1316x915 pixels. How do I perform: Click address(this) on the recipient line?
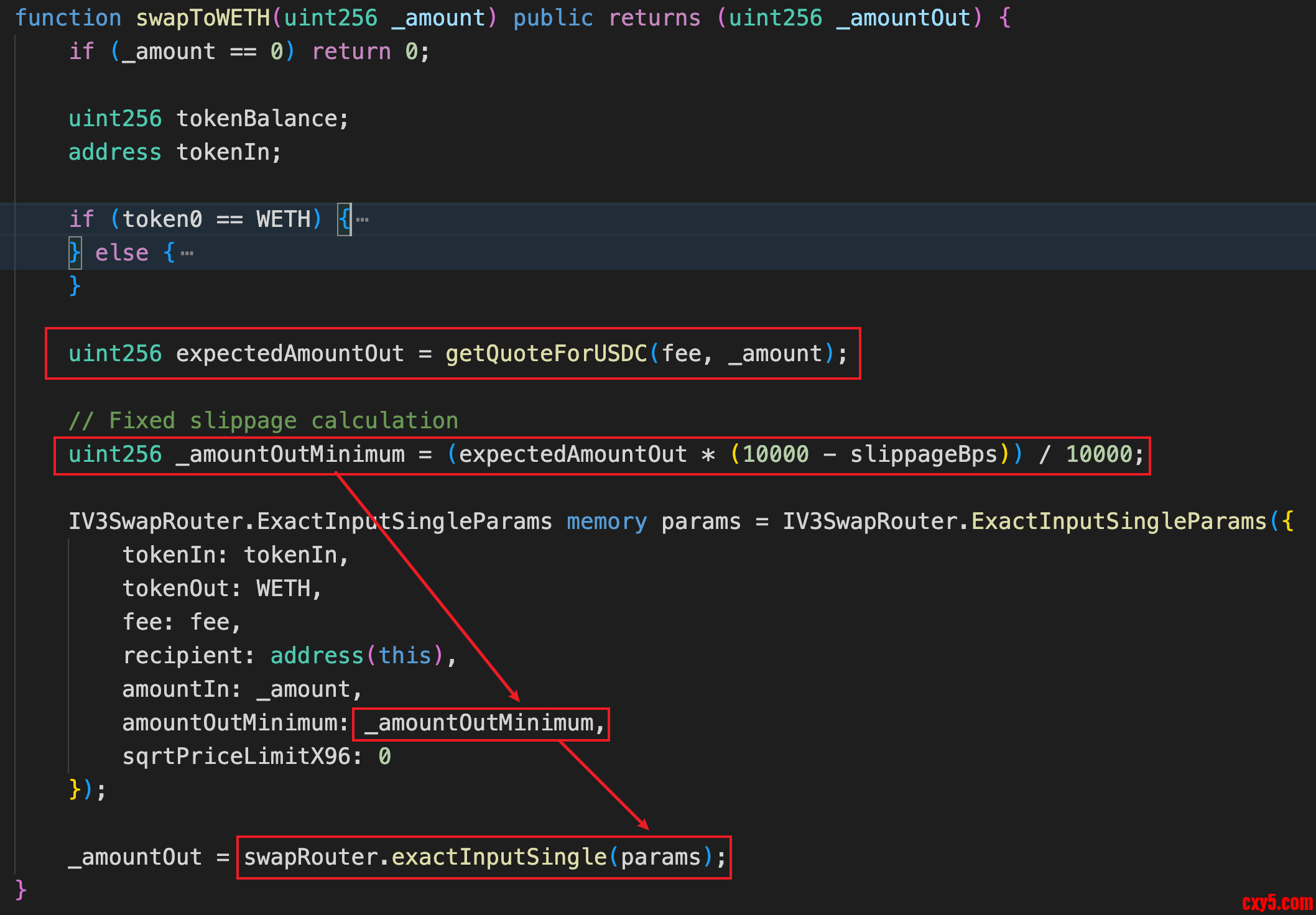(356, 656)
